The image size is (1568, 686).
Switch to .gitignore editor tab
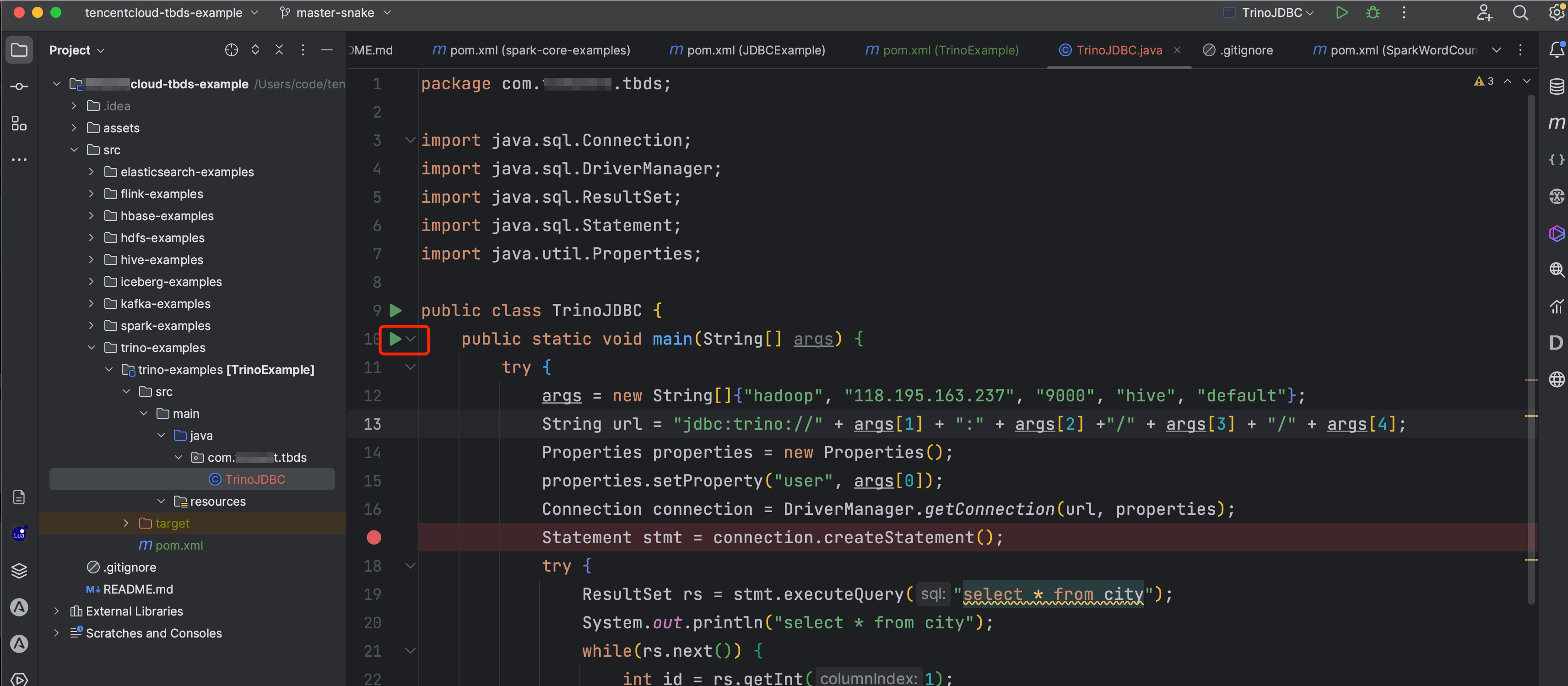pyautogui.click(x=1238, y=50)
